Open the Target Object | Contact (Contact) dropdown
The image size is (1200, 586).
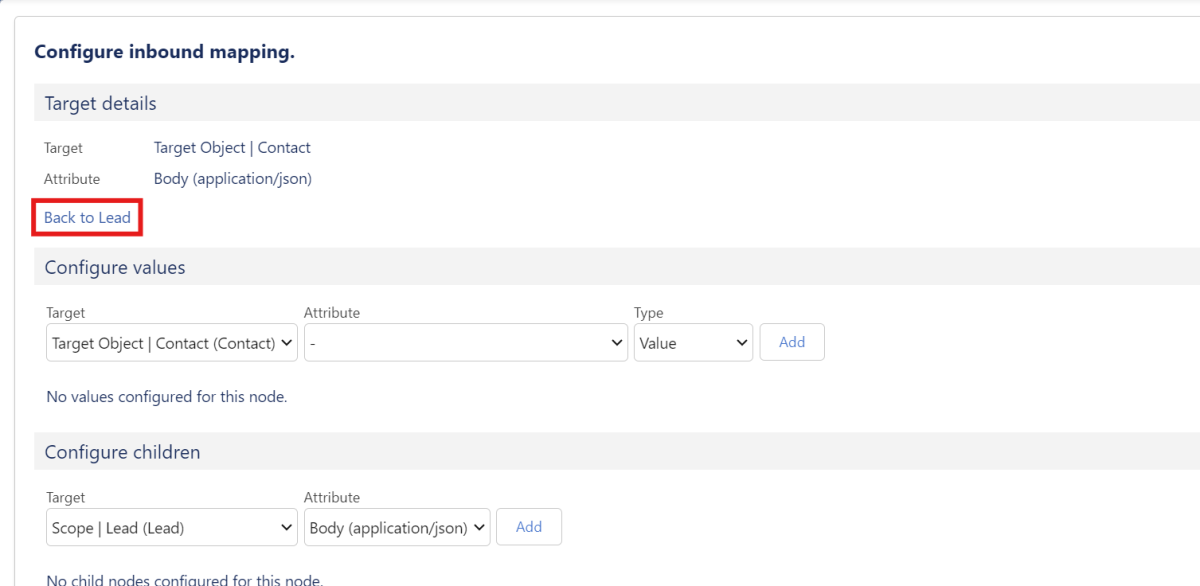tap(172, 343)
